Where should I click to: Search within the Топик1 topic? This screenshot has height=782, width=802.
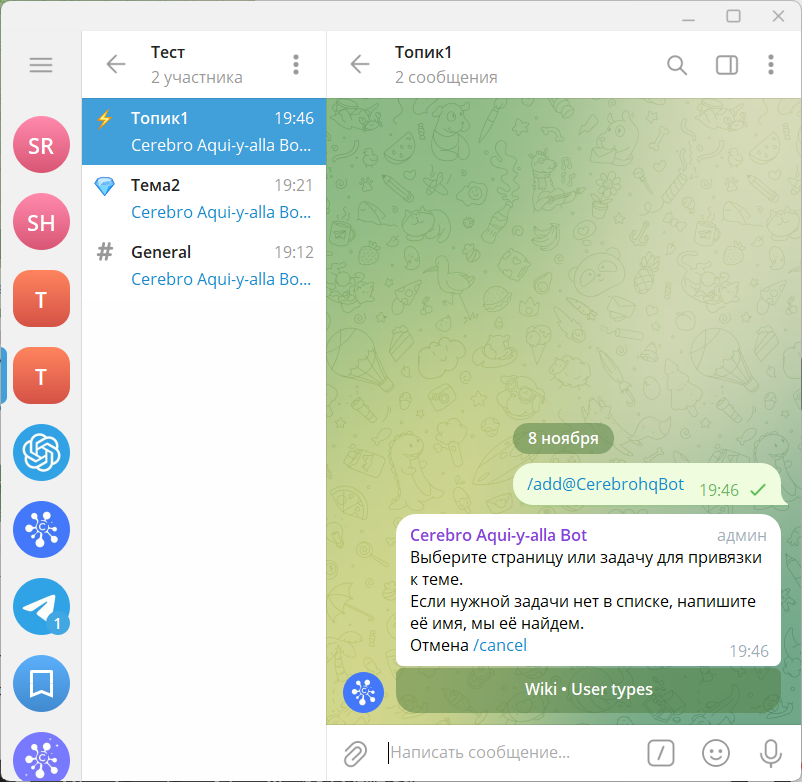677,65
